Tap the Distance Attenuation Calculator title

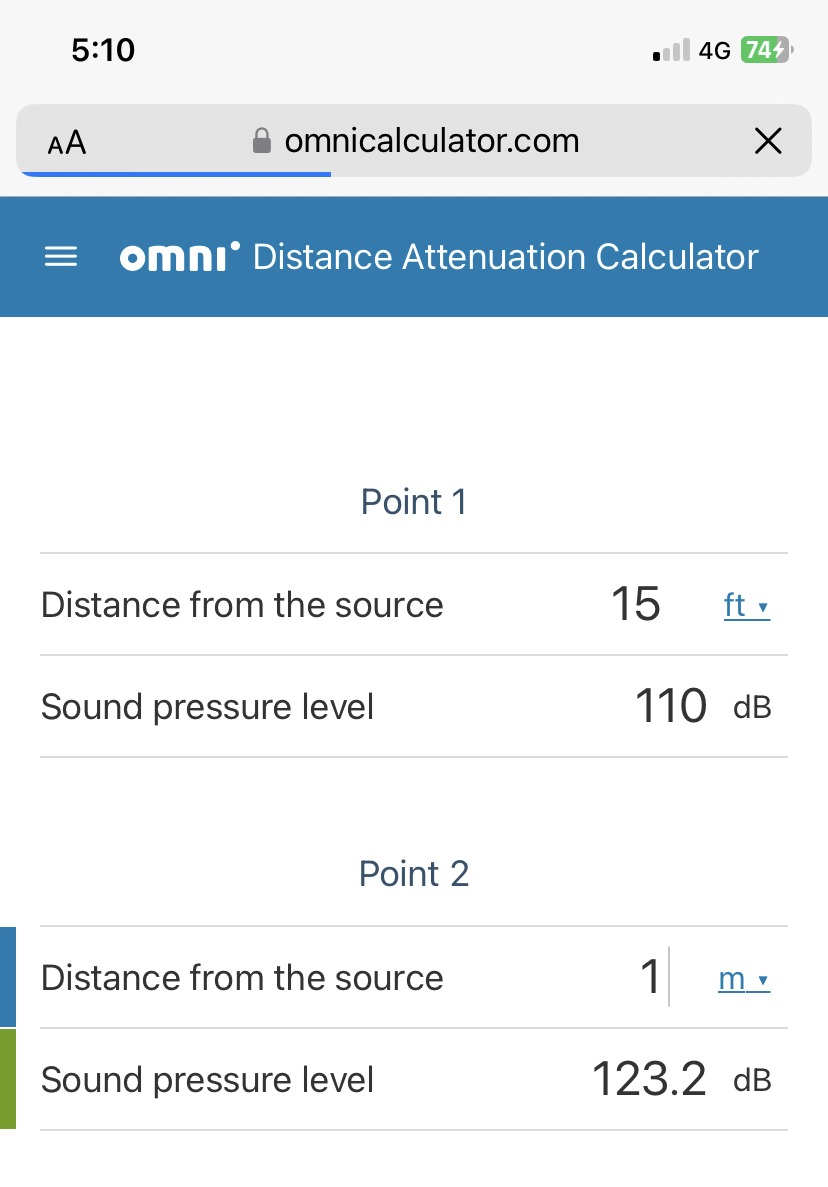pyautogui.click(x=505, y=257)
